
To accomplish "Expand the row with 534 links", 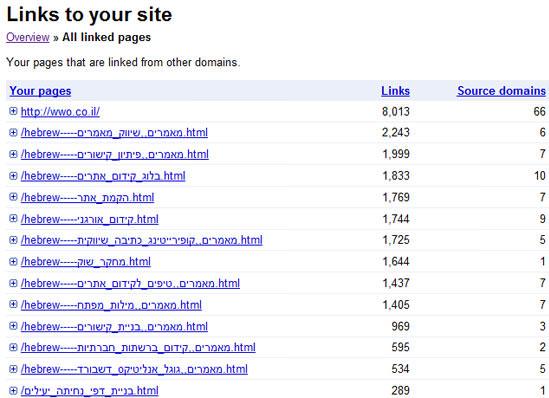I will (x=13, y=369).
